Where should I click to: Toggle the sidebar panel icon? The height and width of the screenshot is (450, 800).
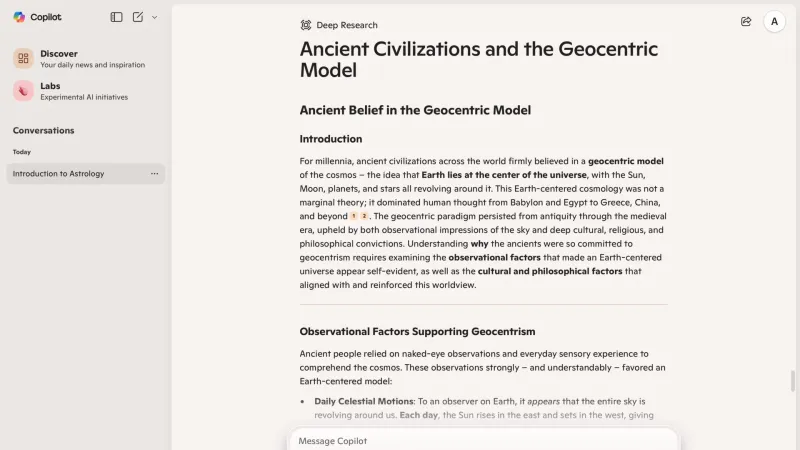pyautogui.click(x=116, y=17)
